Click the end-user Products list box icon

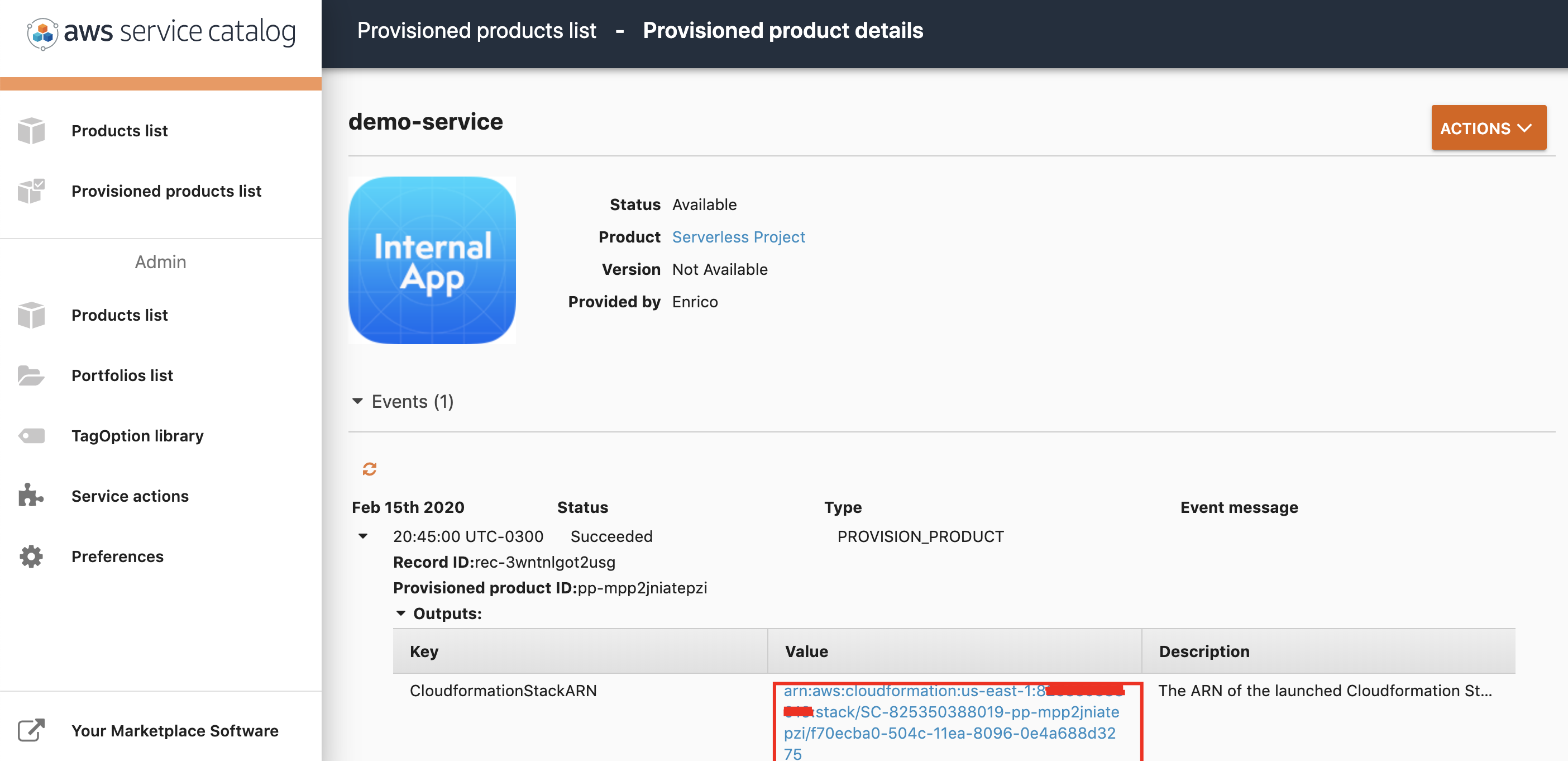[31, 130]
